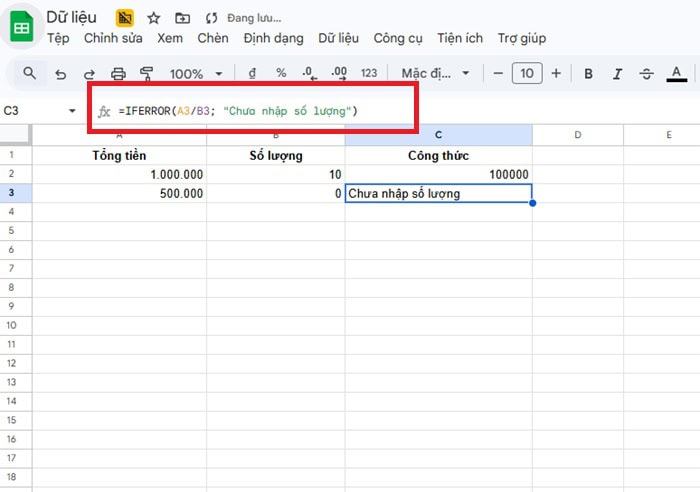Star the Dữ liệu document

(153, 18)
